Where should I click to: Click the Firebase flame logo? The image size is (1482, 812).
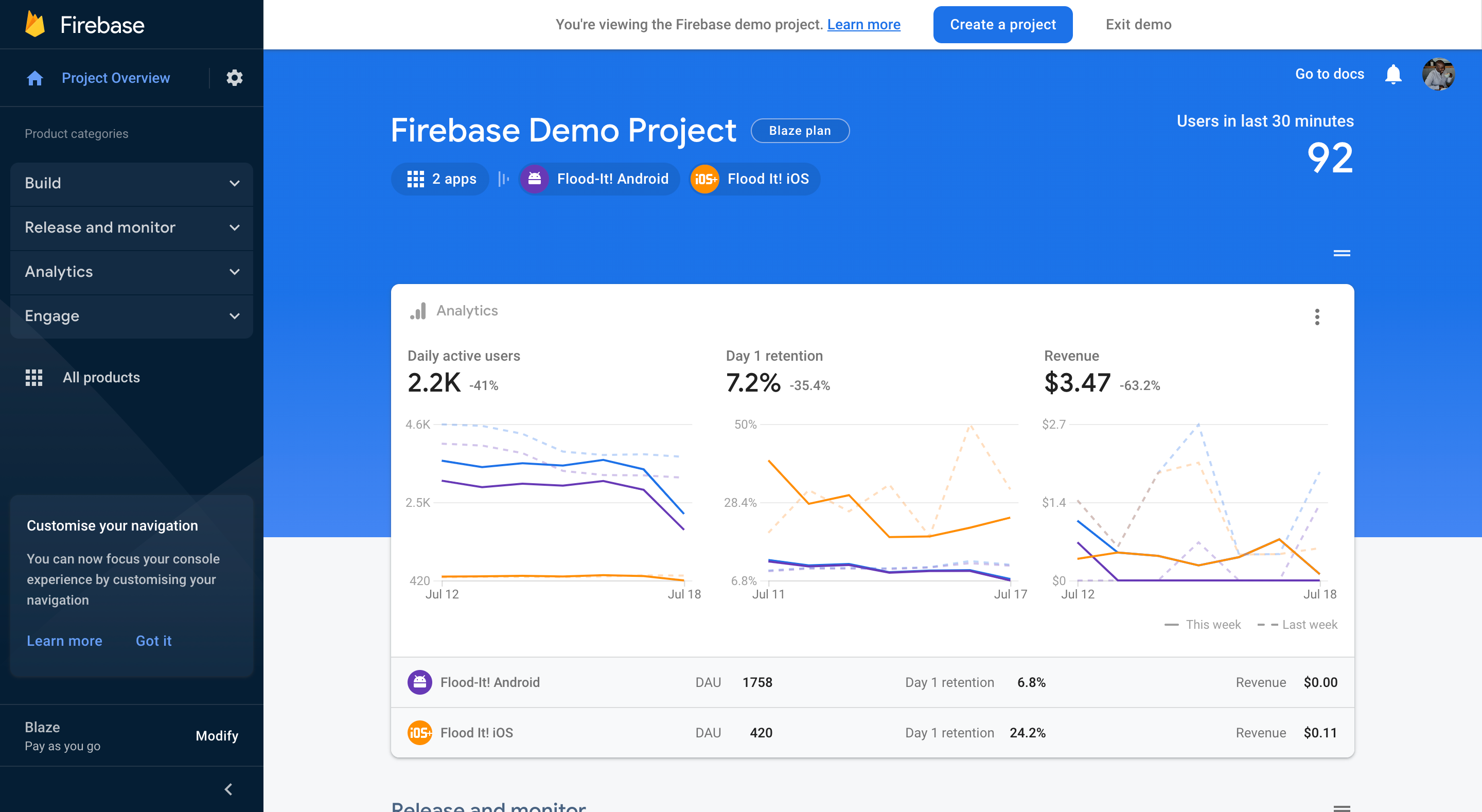pyautogui.click(x=35, y=24)
